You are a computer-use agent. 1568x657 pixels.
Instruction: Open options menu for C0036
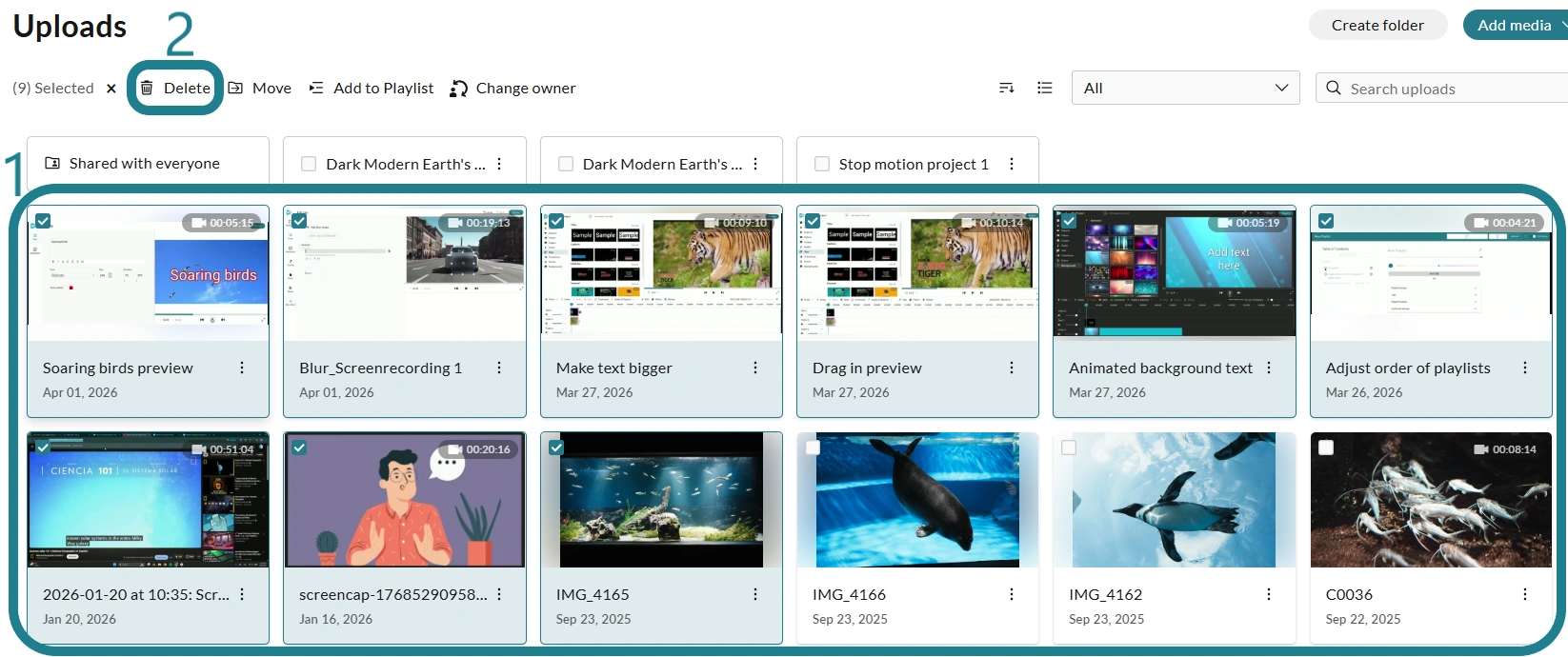[1525, 594]
